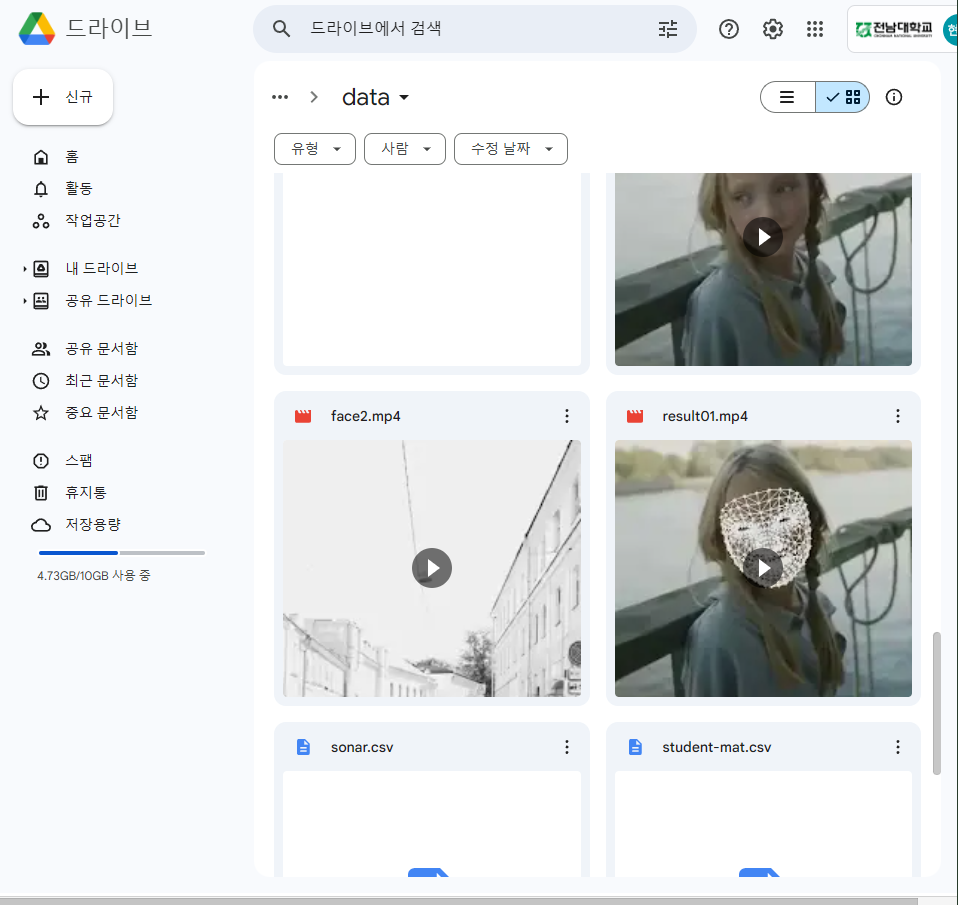Click the 작업공간 workspace icon

(41, 221)
